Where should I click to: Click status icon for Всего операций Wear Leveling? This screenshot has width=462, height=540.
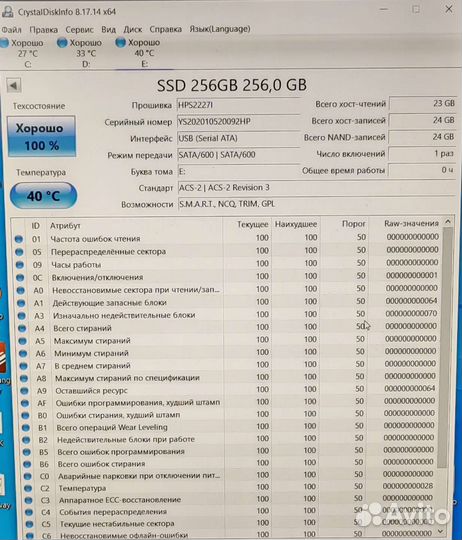pyautogui.click(x=25, y=427)
